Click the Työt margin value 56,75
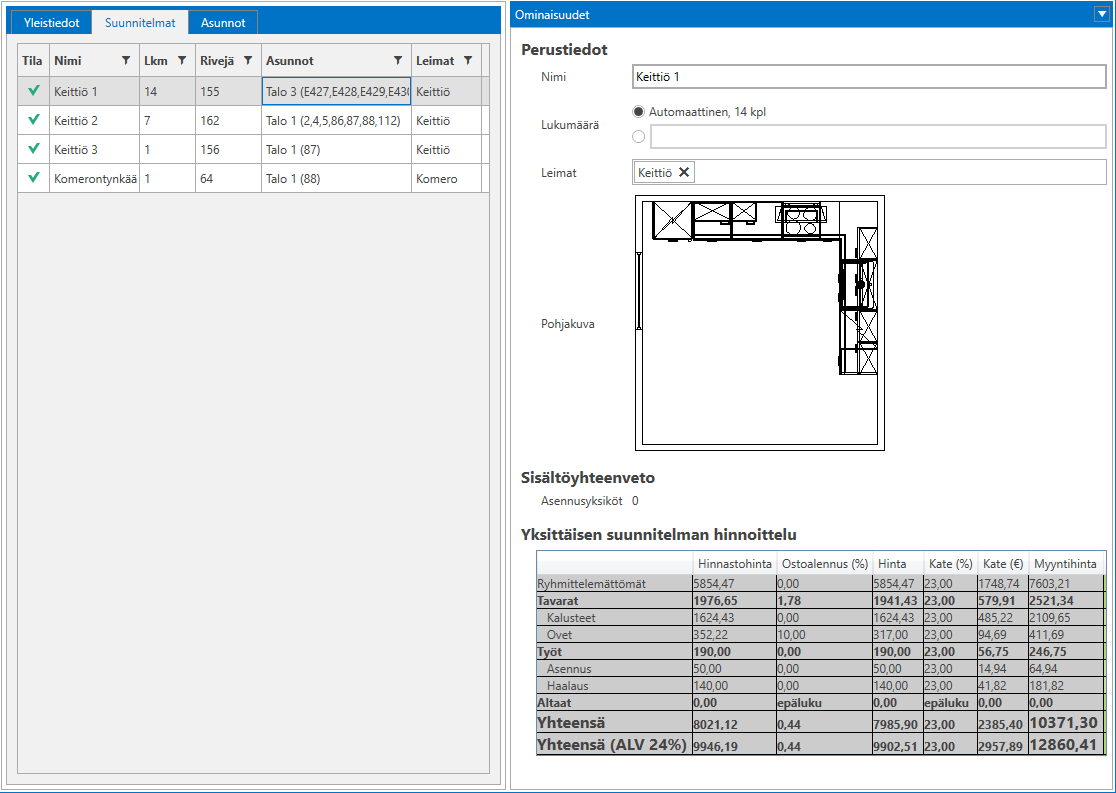The height and width of the screenshot is (793, 1116). tap(994, 652)
